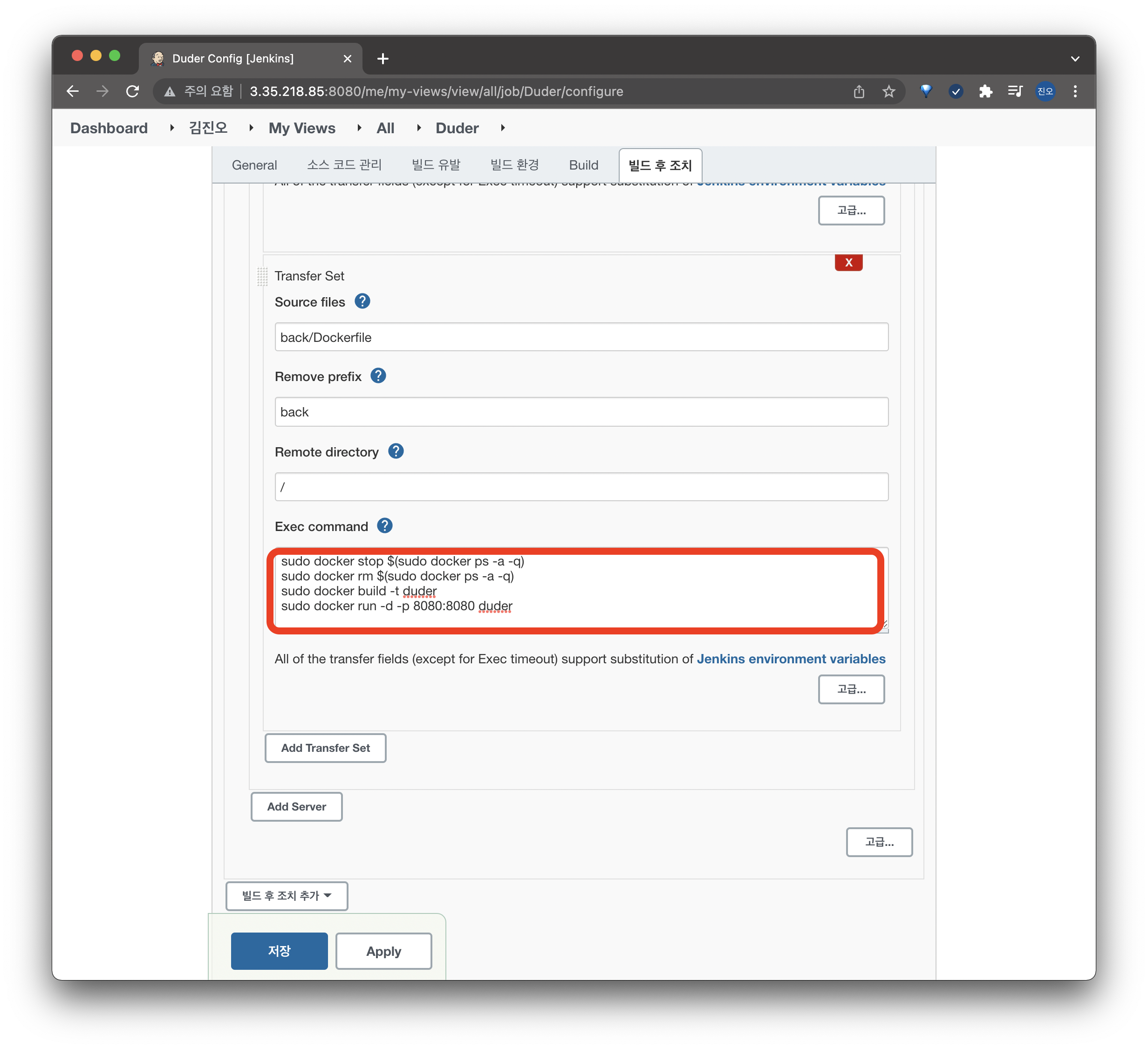Open the All breadcrumb link
The width and height of the screenshot is (1148, 1049).
pyautogui.click(x=385, y=128)
